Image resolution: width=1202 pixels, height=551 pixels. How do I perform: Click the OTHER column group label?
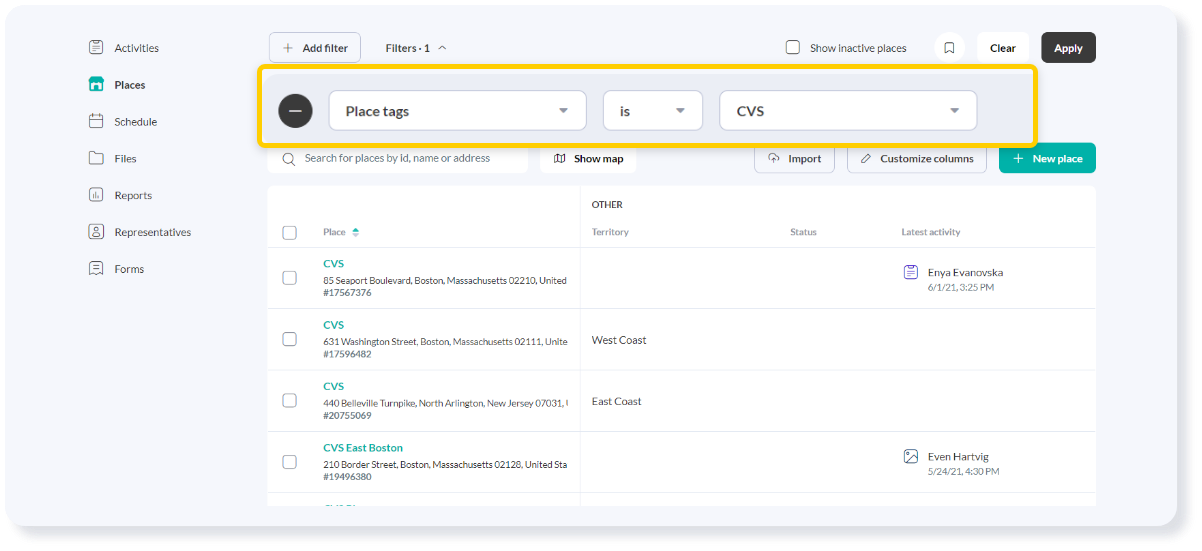pyautogui.click(x=607, y=204)
